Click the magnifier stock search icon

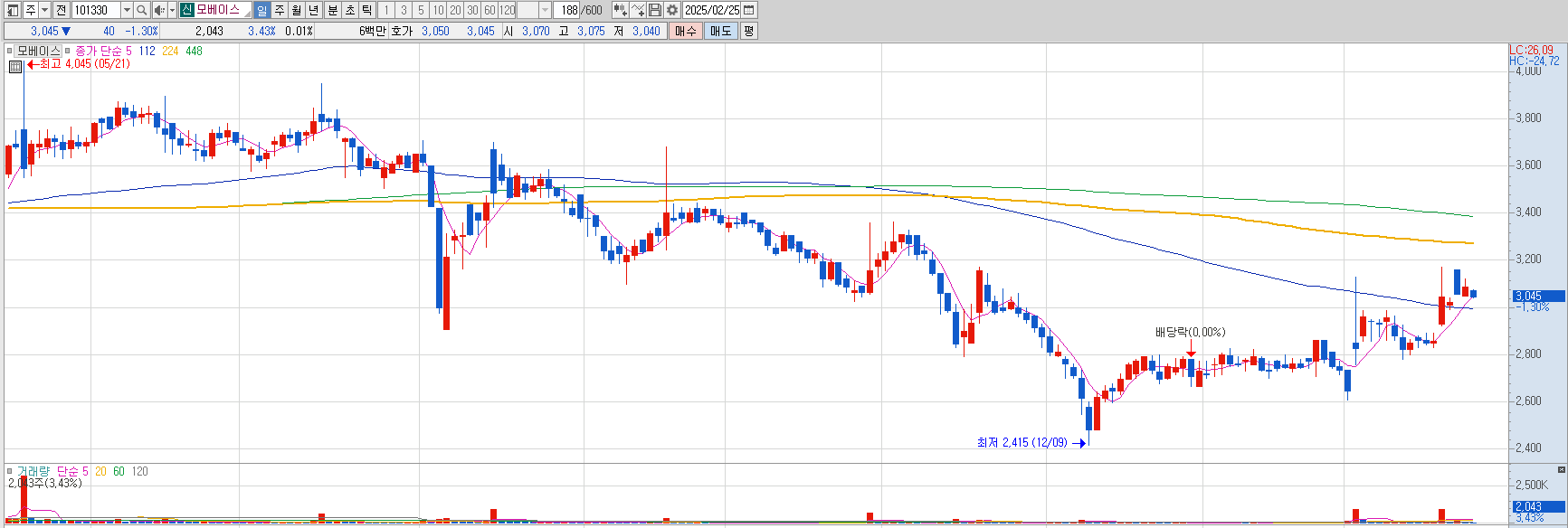(x=142, y=10)
